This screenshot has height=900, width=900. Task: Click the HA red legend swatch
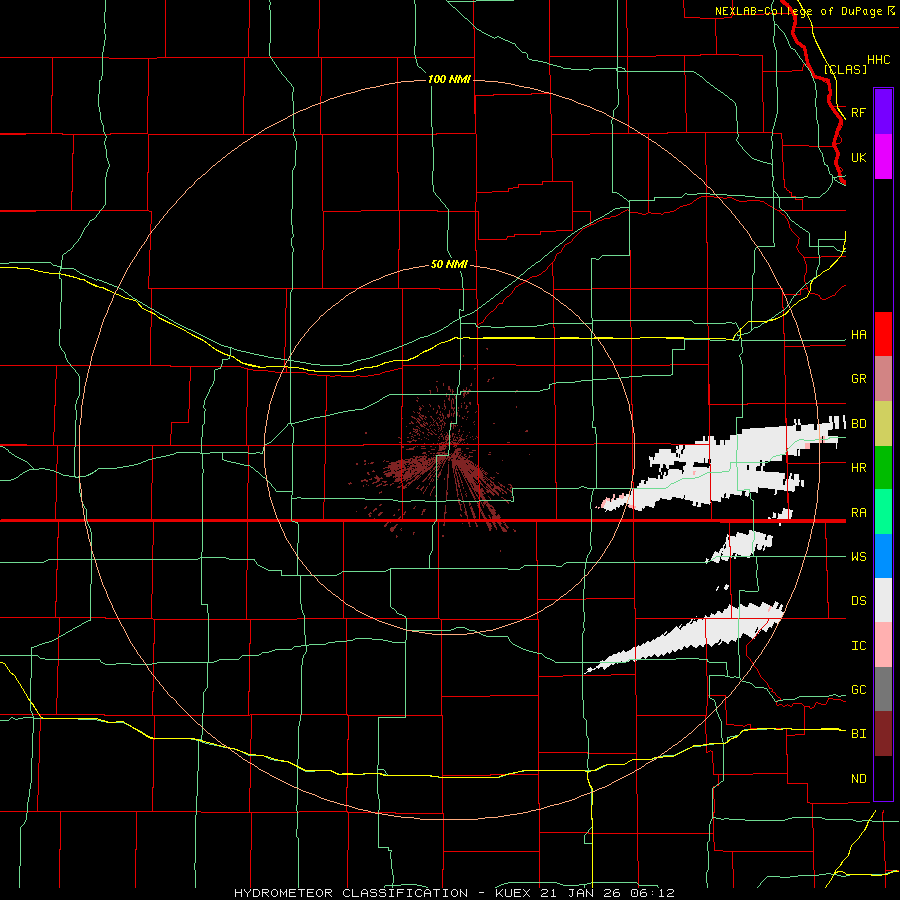(x=883, y=334)
